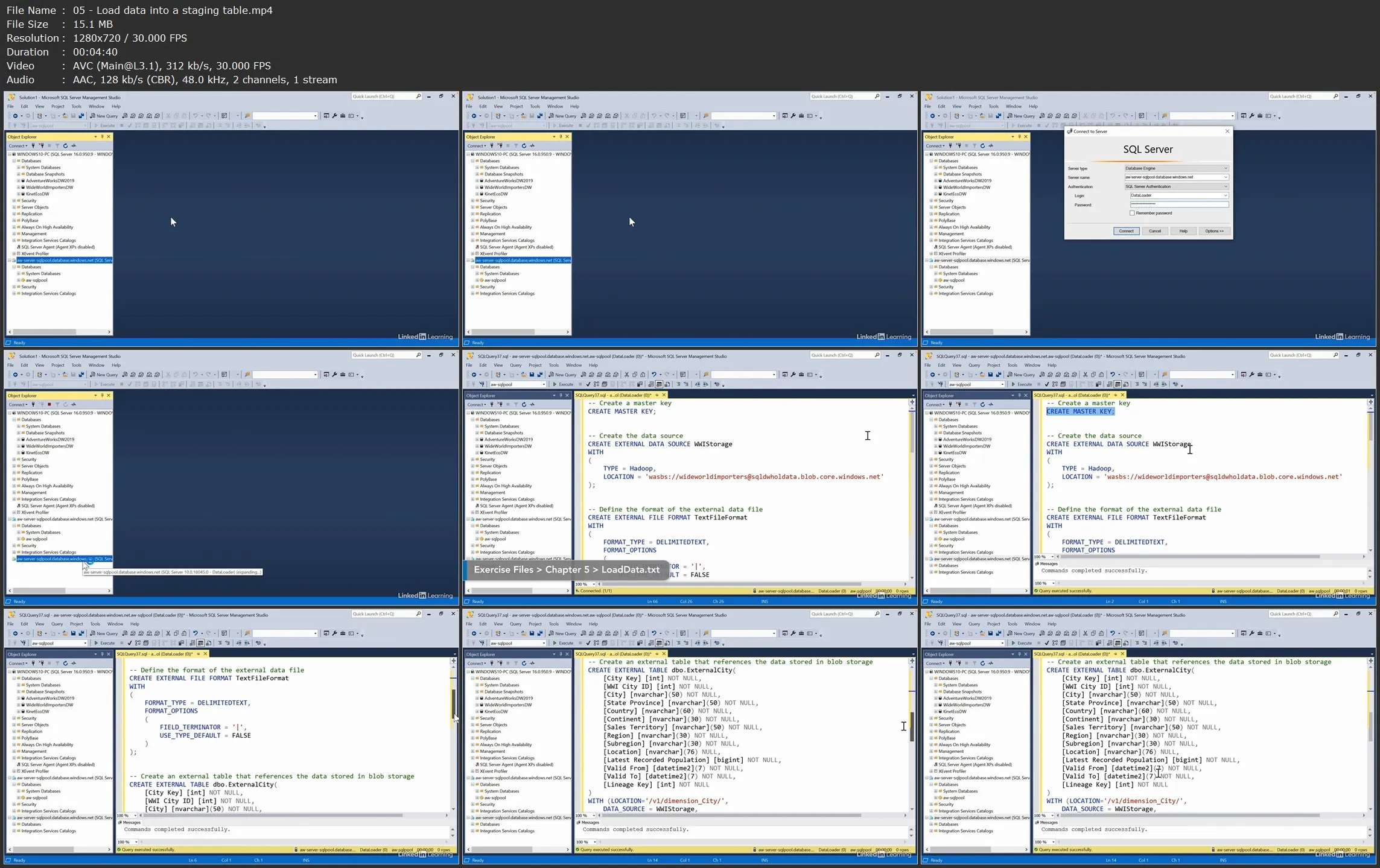Select highlighted aw-server-sqlpool node near the expanding tooltip
This screenshot has height=868, width=1380.
tap(64, 559)
